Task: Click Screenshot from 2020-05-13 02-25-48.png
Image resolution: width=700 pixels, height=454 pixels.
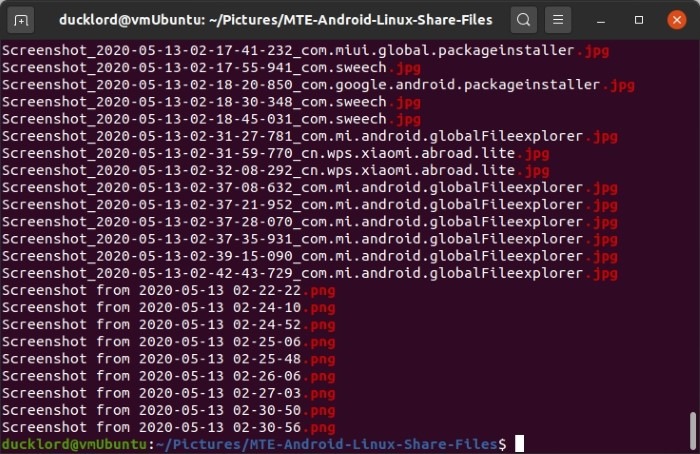Action: 168,358
